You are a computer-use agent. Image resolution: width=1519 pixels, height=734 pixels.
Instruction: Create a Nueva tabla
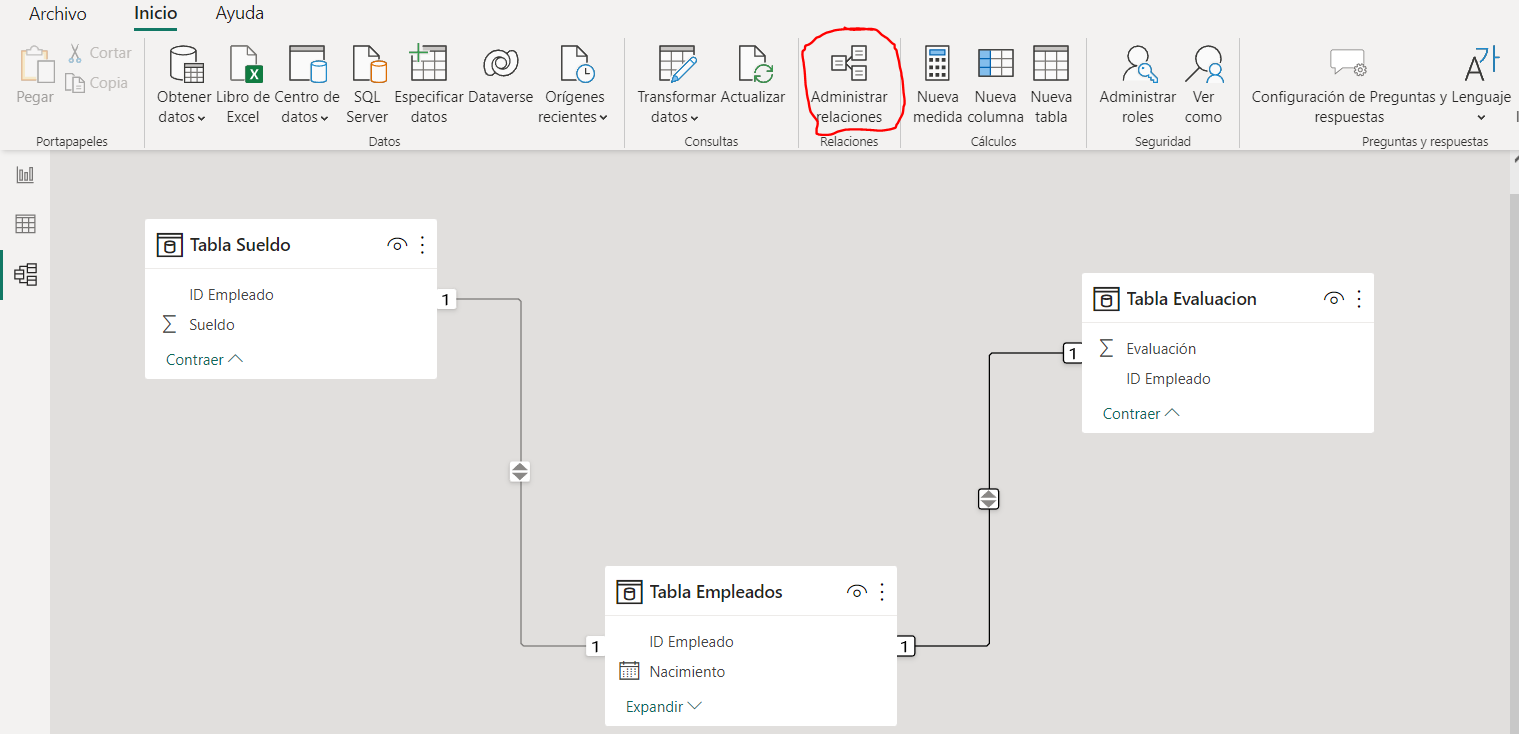(1051, 85)
